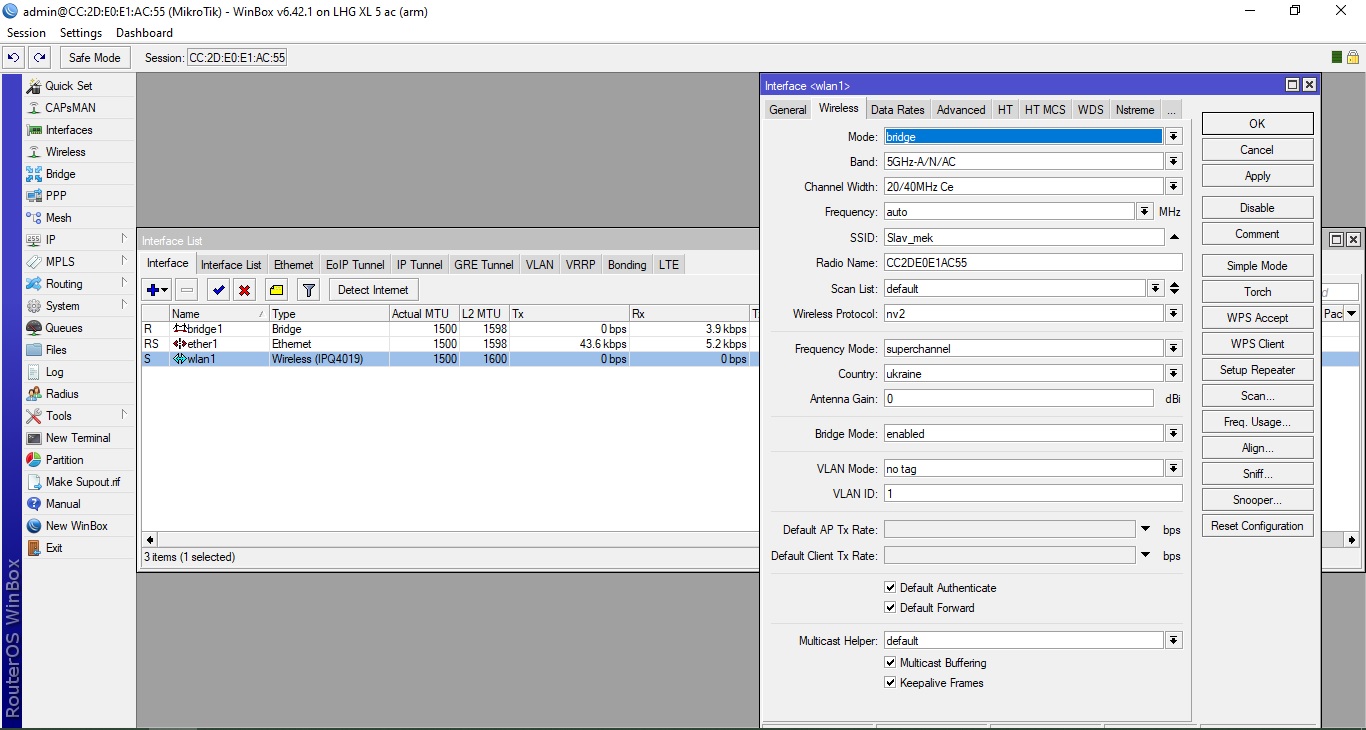Click Reset Configuration button

pyautogui.click(x=1257, y=526)
